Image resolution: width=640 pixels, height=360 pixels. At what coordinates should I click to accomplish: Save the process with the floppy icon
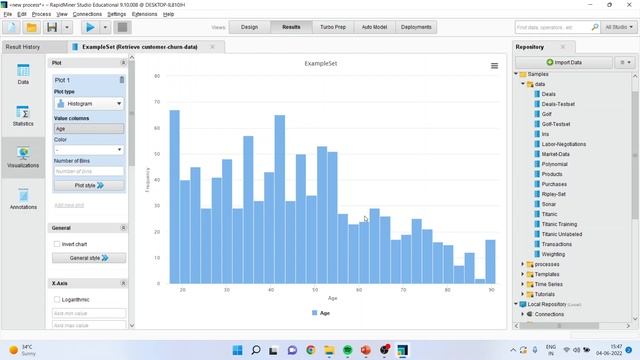click(52, 27)
